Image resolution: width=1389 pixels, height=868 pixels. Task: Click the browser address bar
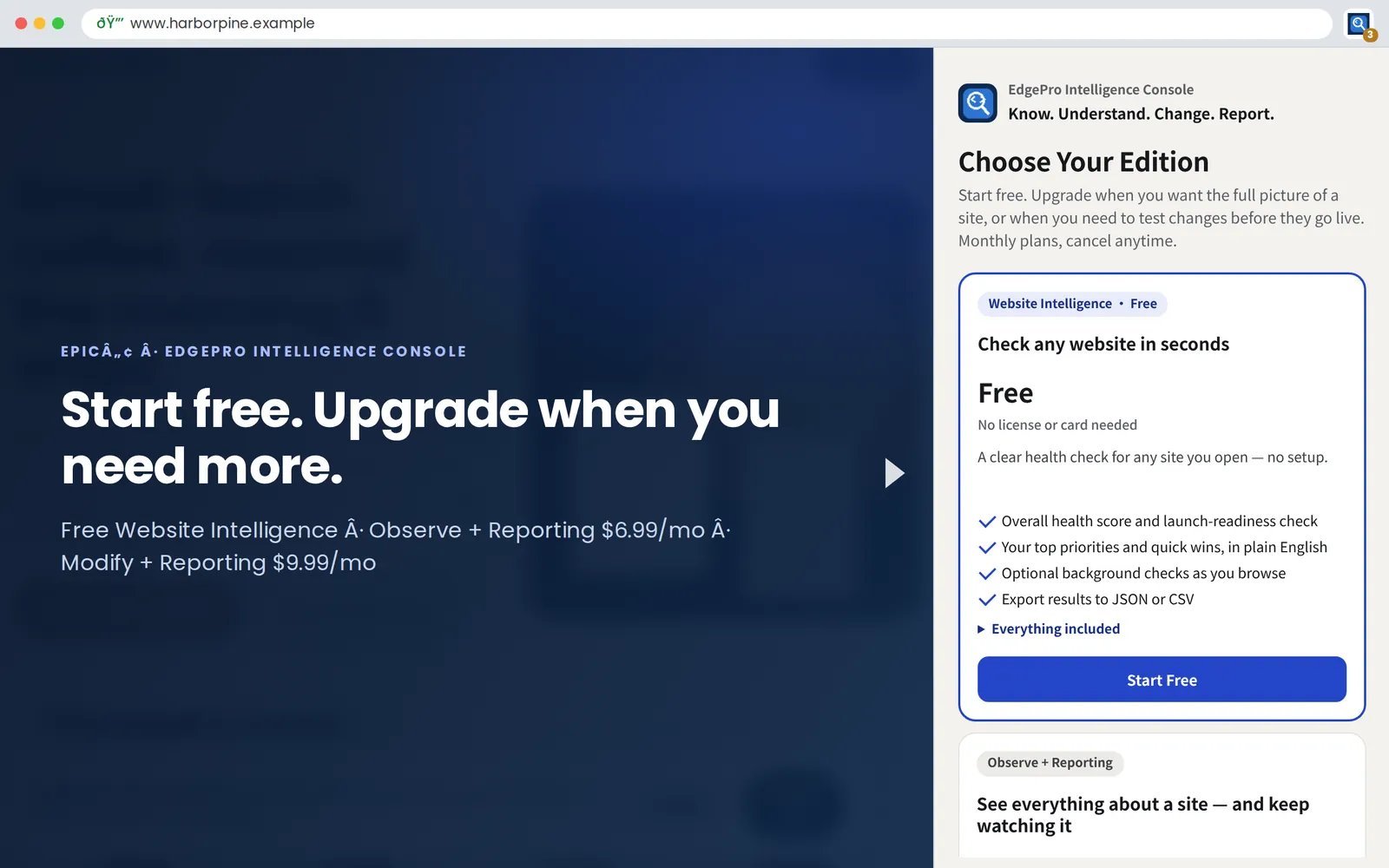coord(707,23)
